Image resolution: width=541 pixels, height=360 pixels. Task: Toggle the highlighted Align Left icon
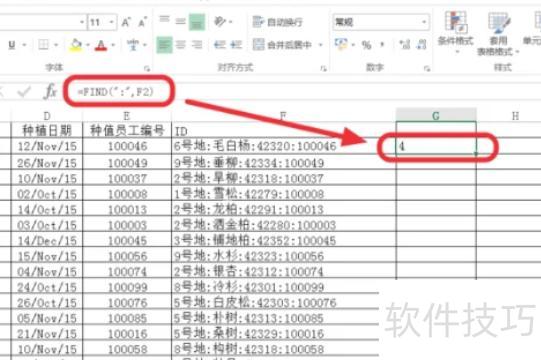coord(164,45)
